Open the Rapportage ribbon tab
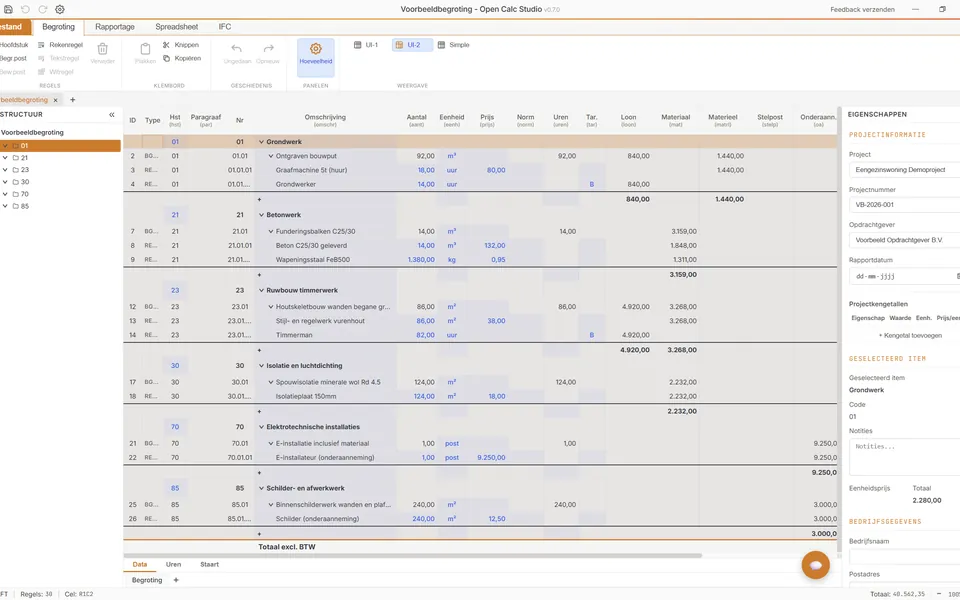The height and width of the screenshot is (600, 960). pos(114,27)
